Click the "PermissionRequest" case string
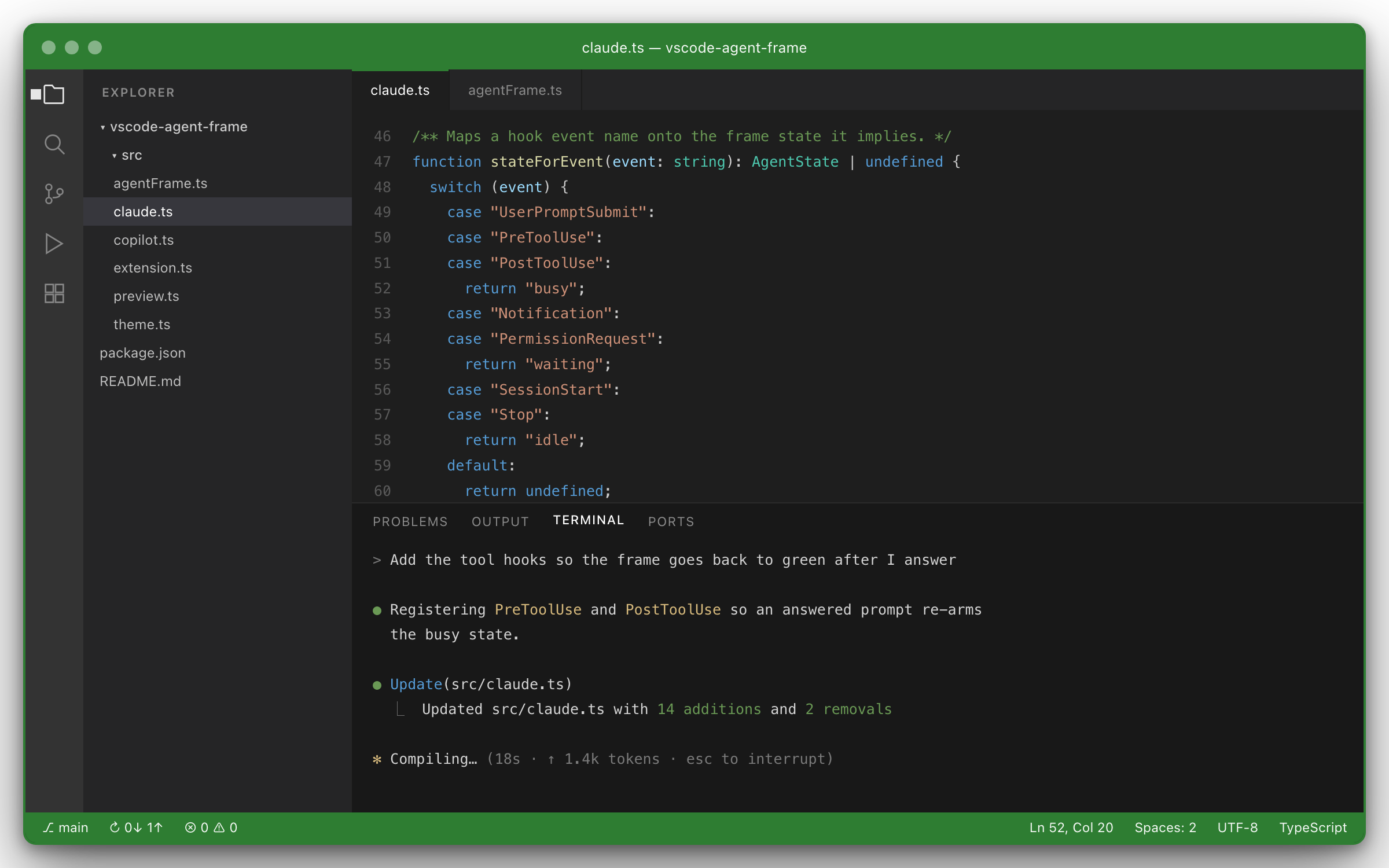Viewport: 1389px width, 868px height. [573, 339]
